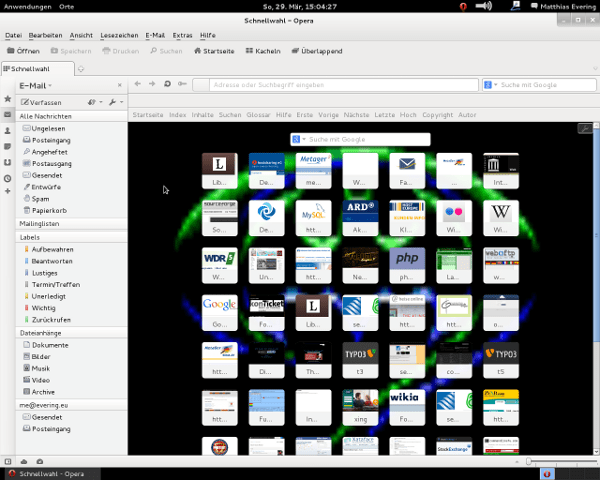Viewport: 600px width, 480px height.
Task: Open the php speed dial tile
Action: pos(407,265)
